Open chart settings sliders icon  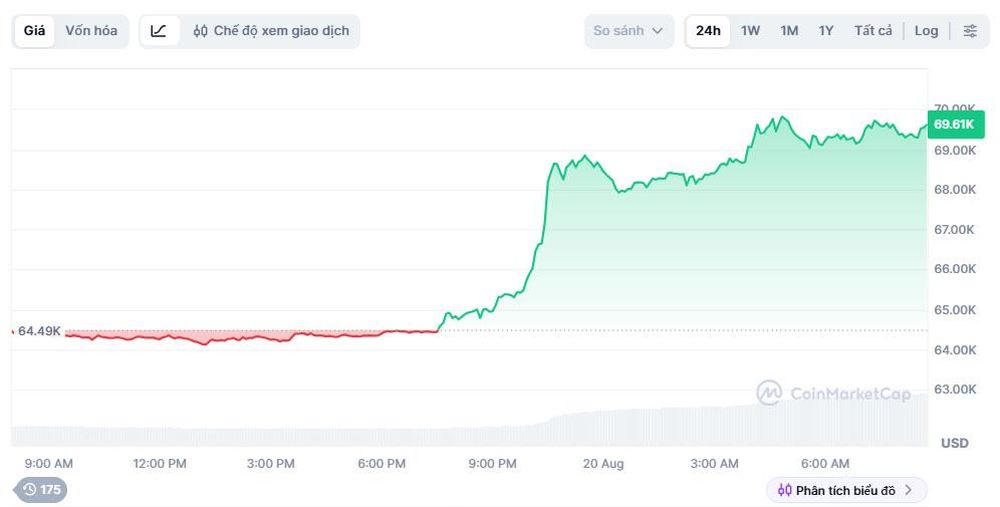(970, 31)
